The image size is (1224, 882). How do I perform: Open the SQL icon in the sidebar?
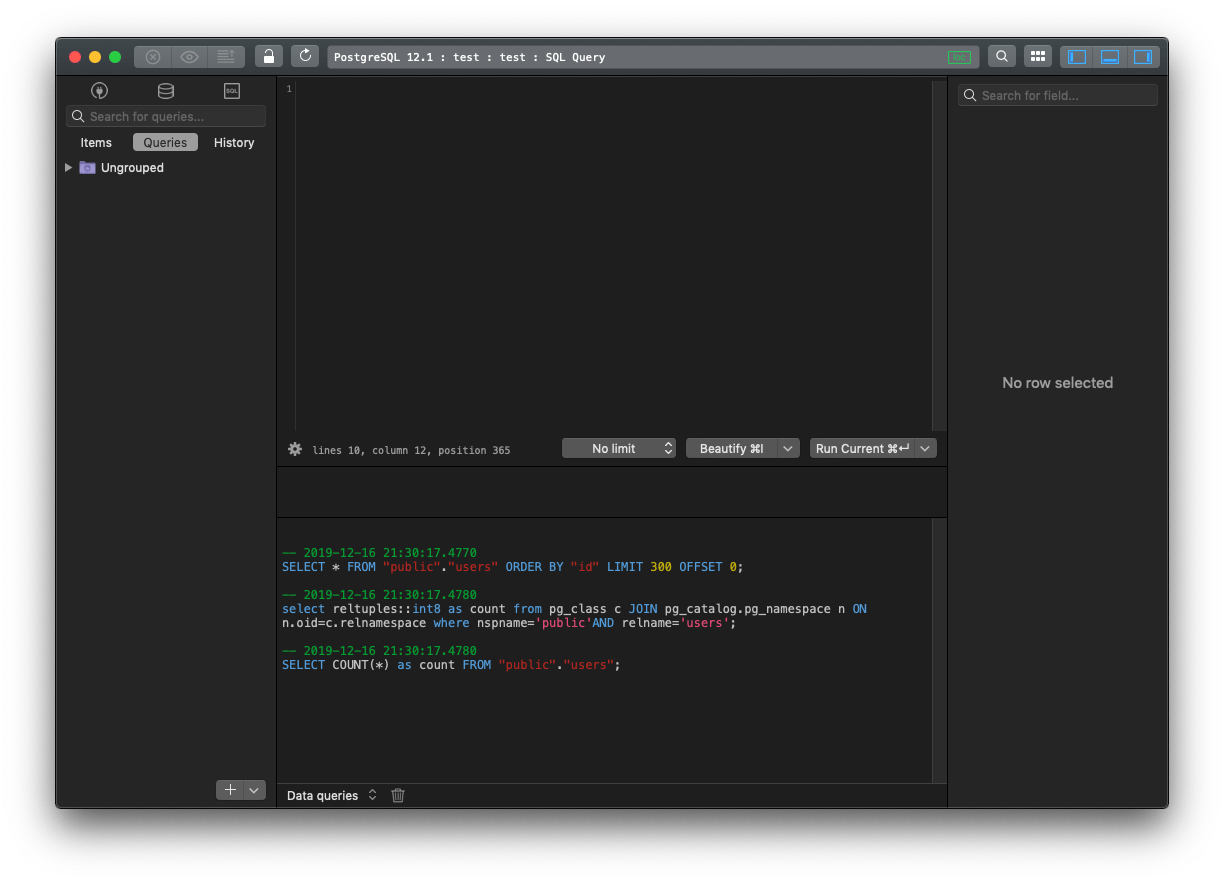click(232, 91)
